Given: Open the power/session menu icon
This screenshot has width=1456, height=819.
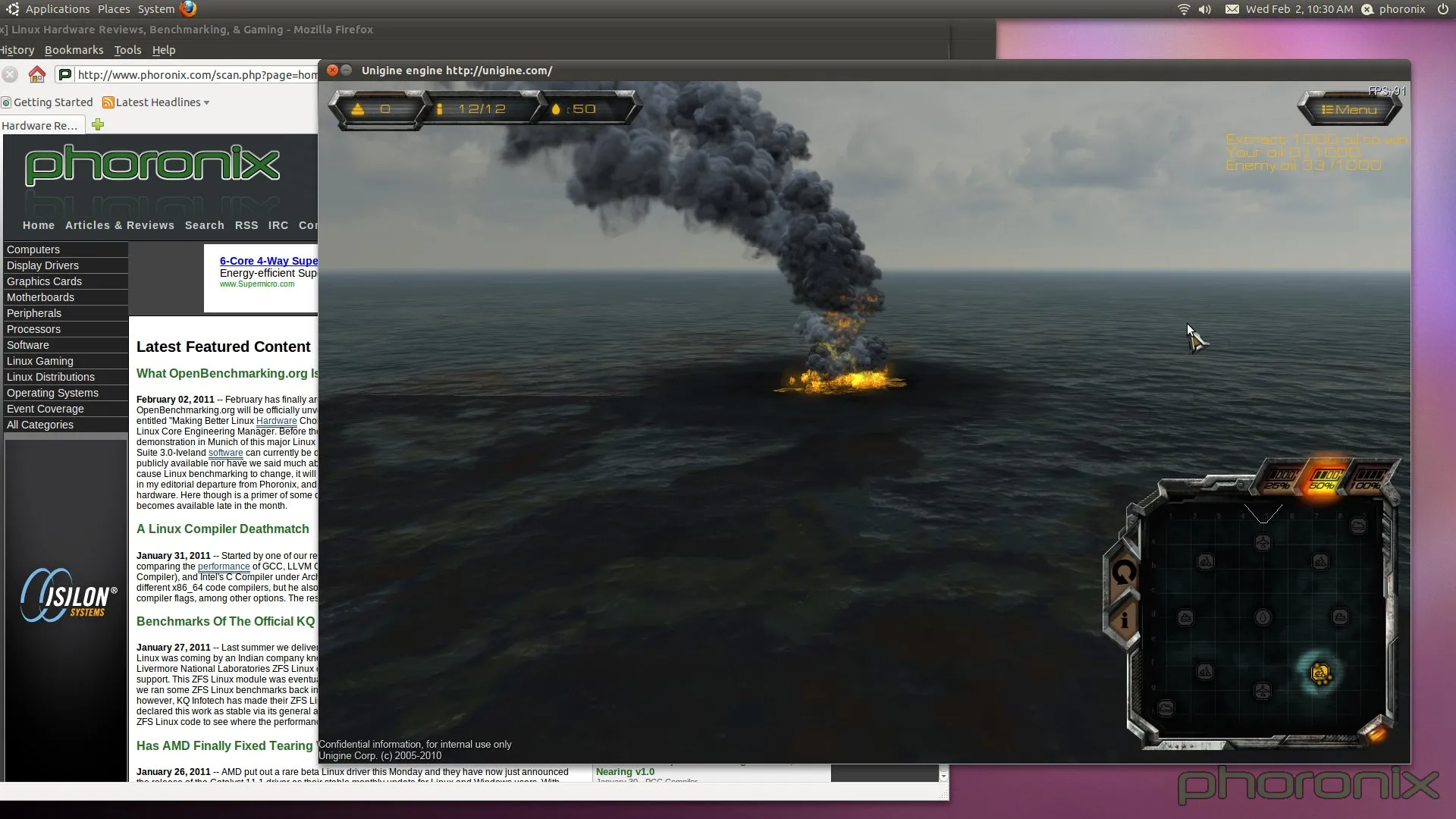Looking at the screenshot, I should (1442, 9).
